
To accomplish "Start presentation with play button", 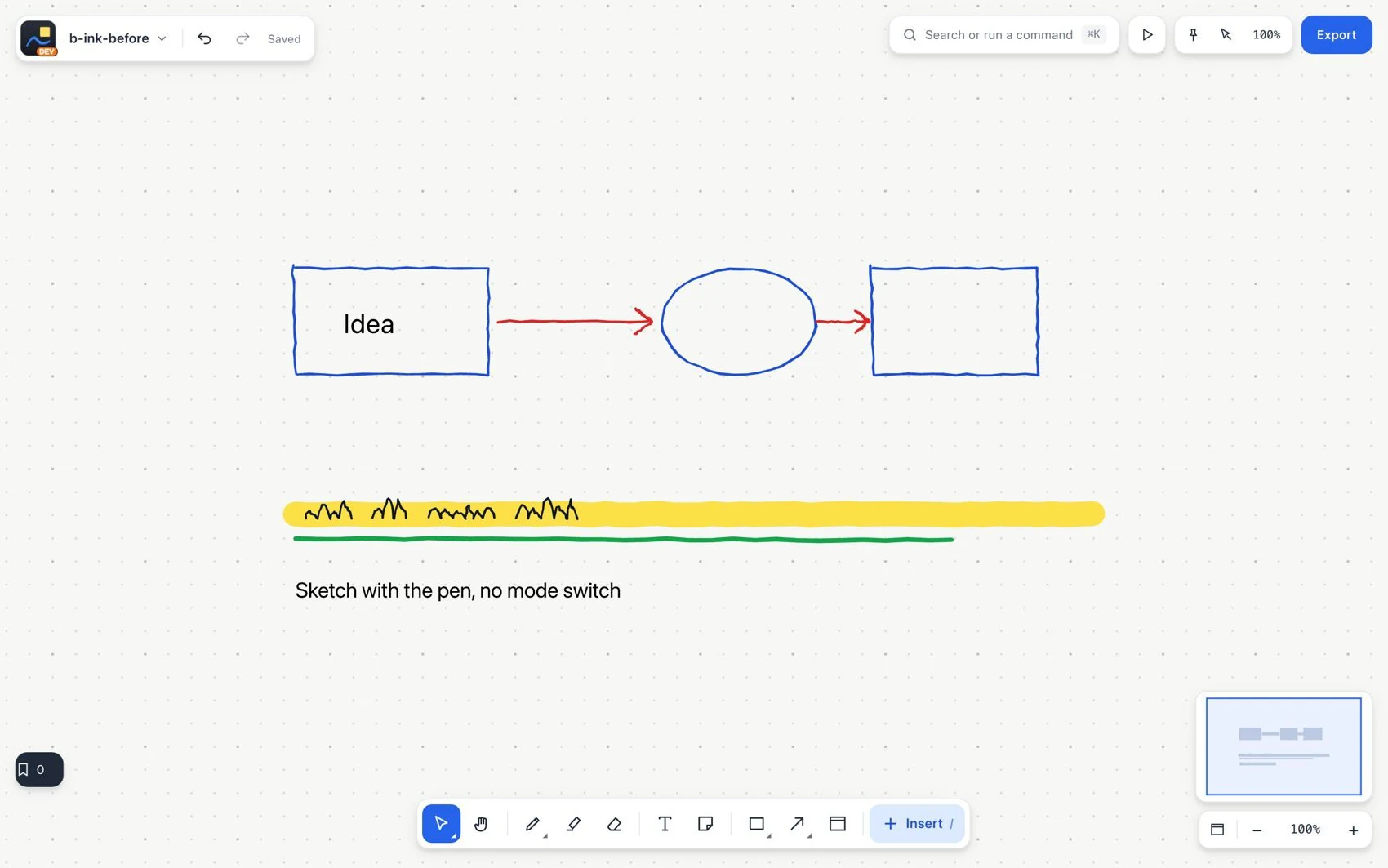I will [x=1147, y=35].
